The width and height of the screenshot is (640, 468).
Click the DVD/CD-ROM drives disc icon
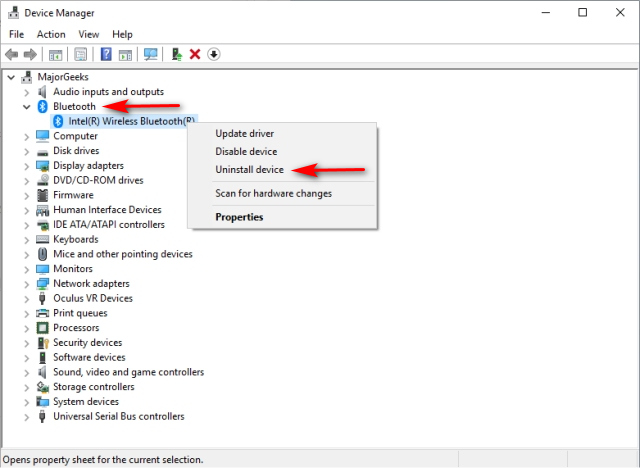42,180
